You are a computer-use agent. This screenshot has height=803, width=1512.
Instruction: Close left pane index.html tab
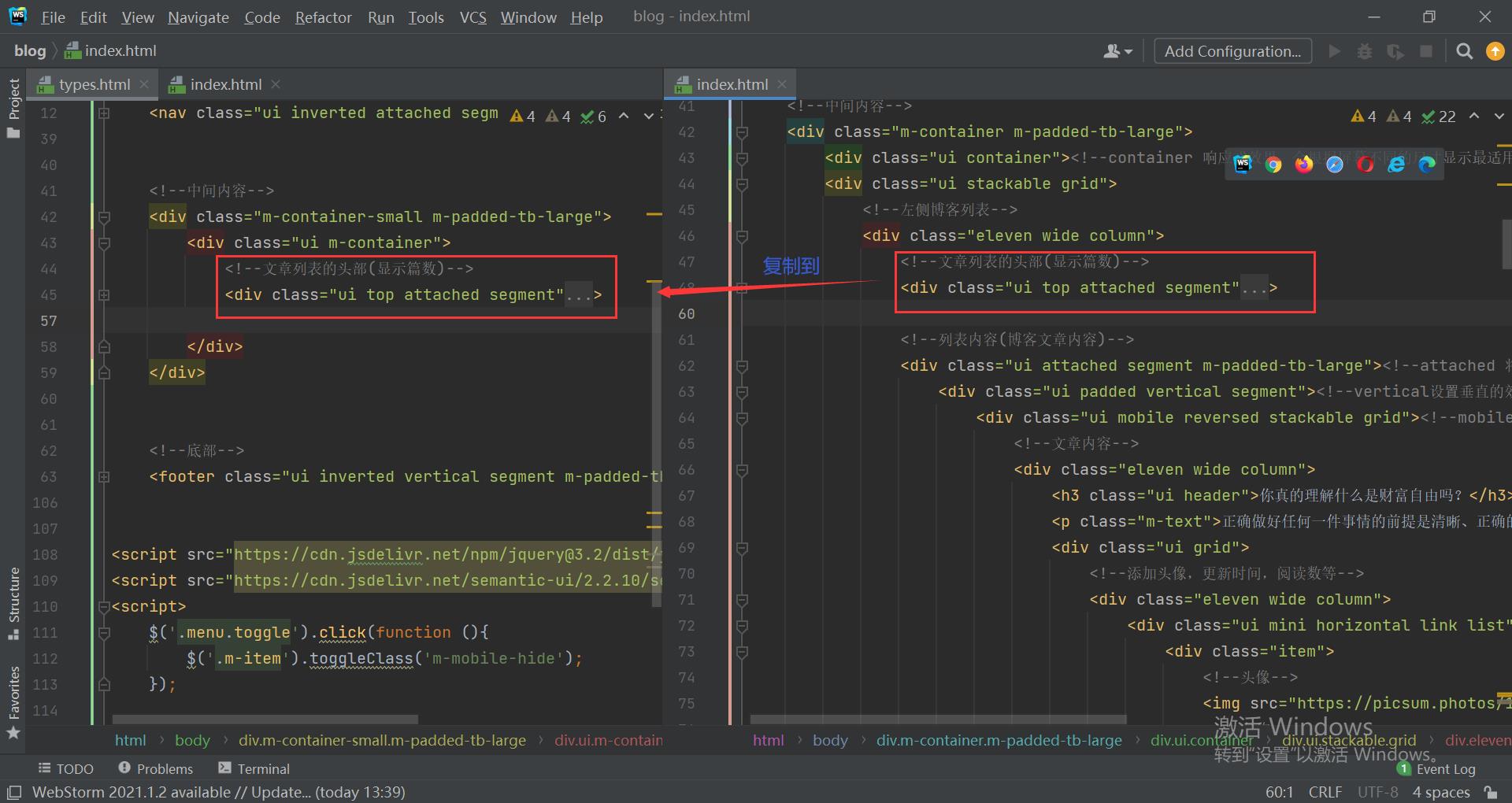[276, 84]
